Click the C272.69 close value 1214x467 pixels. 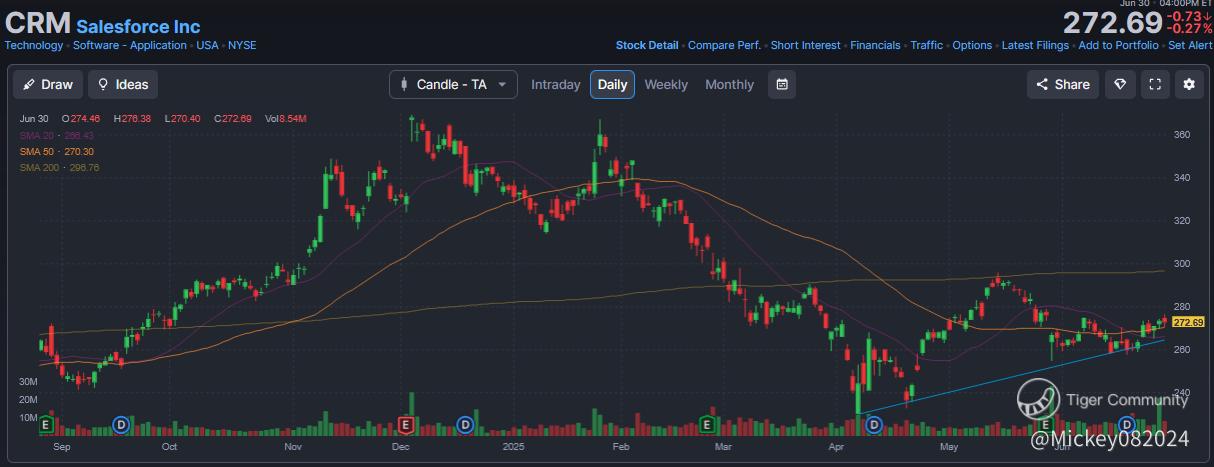(235, 119)
